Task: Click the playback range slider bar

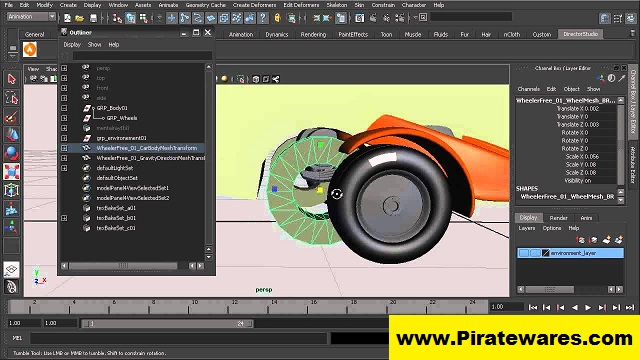Action: [x=167, y=324]
